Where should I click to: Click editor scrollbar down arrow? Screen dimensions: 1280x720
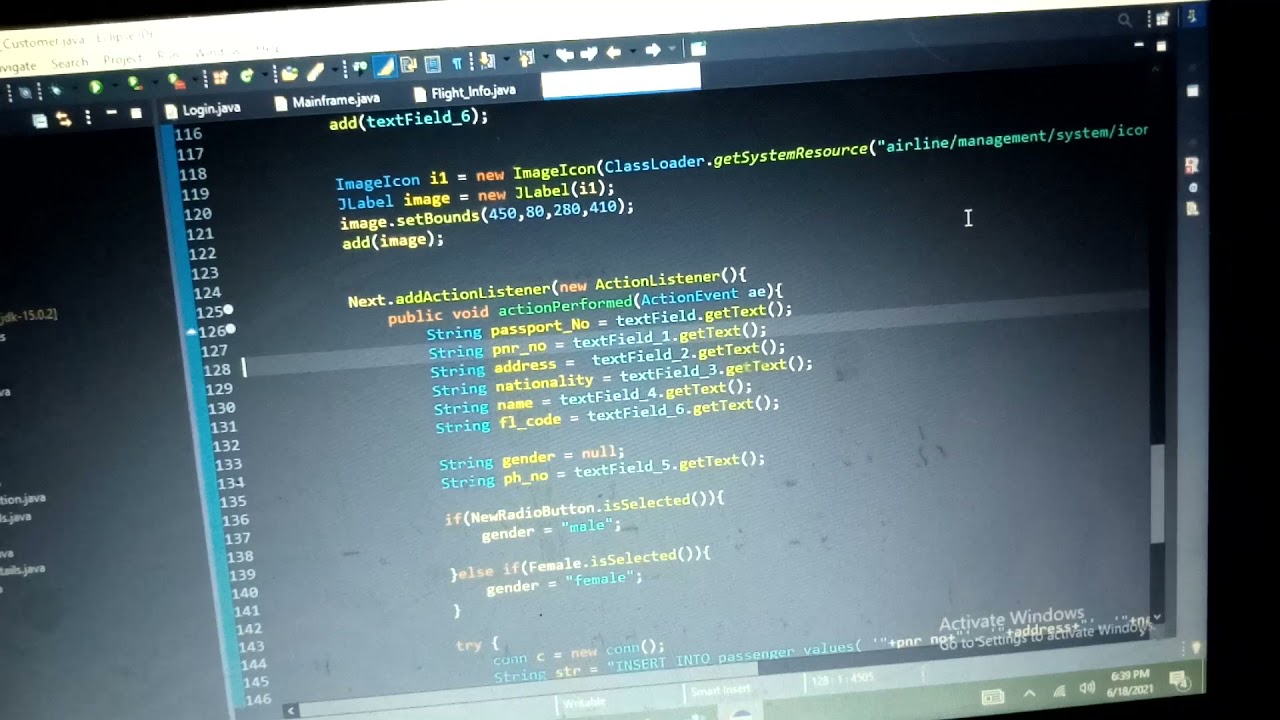tap(1157, 617)
